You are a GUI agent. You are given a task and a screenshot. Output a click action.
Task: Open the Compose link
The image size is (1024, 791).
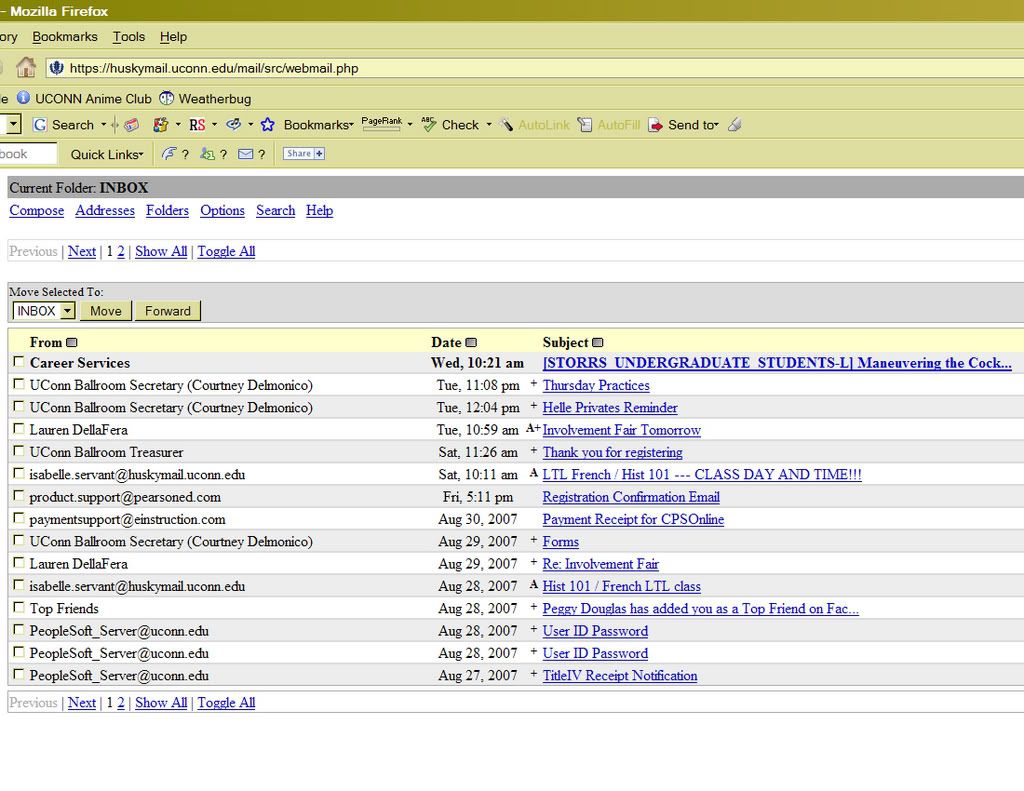[36, 211]
